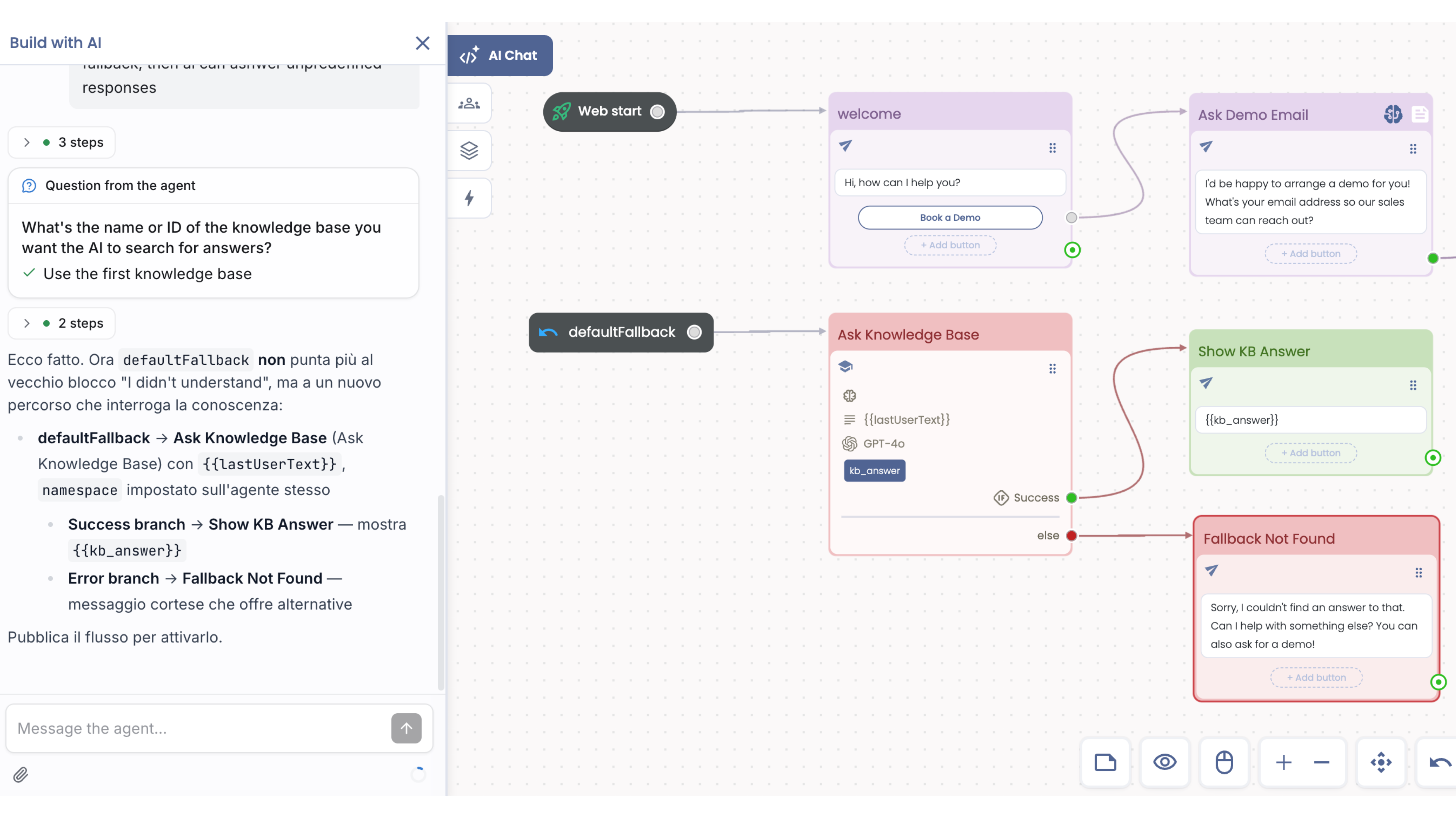This screenshot has height=819, width=1456.
Task: Click the undo arrow in bottom toolbar
Action: coord(1440,763)
